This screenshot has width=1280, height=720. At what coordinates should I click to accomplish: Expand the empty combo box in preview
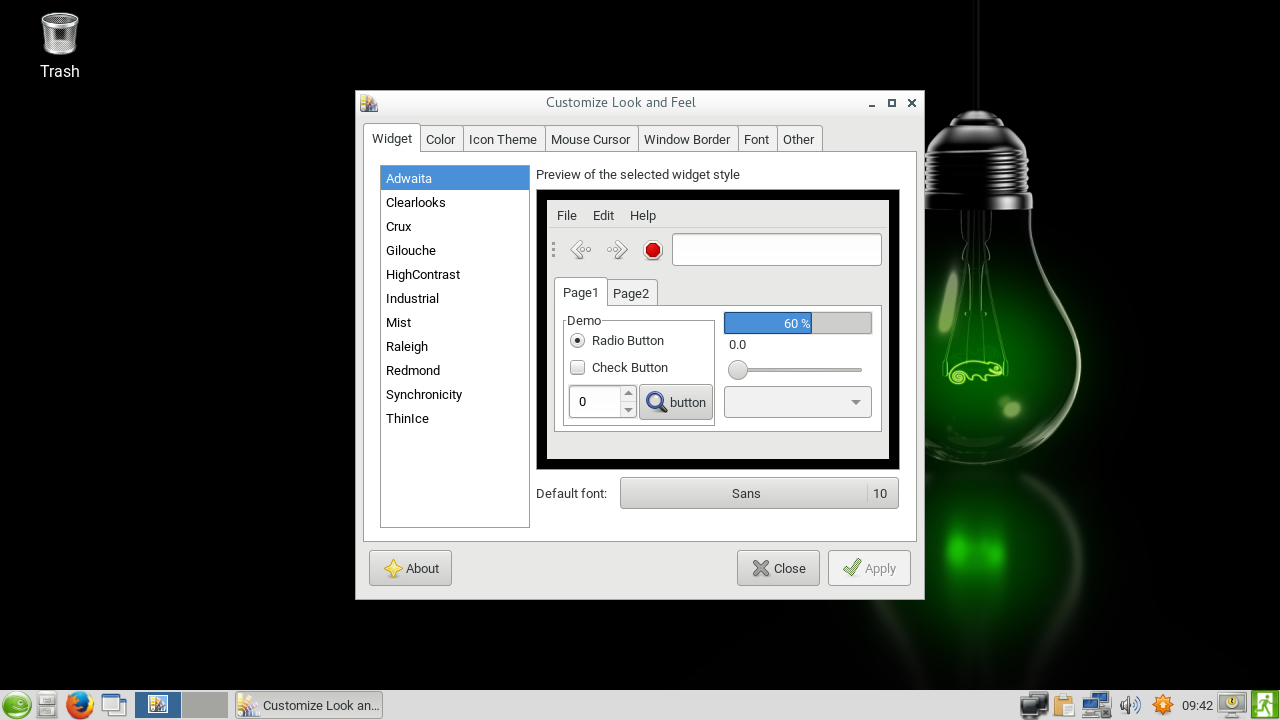point(797,402)
